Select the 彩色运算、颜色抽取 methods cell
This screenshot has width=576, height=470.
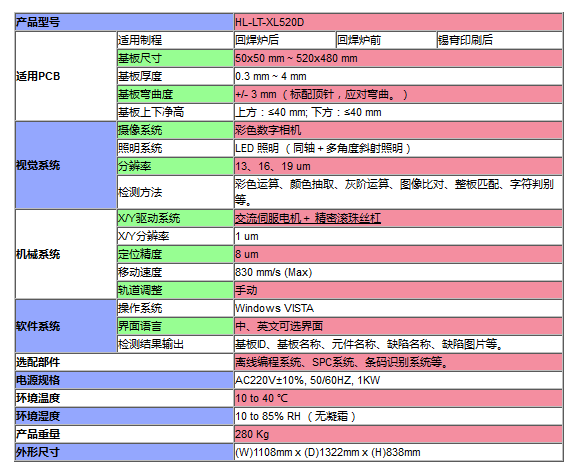tap(398, 192)
